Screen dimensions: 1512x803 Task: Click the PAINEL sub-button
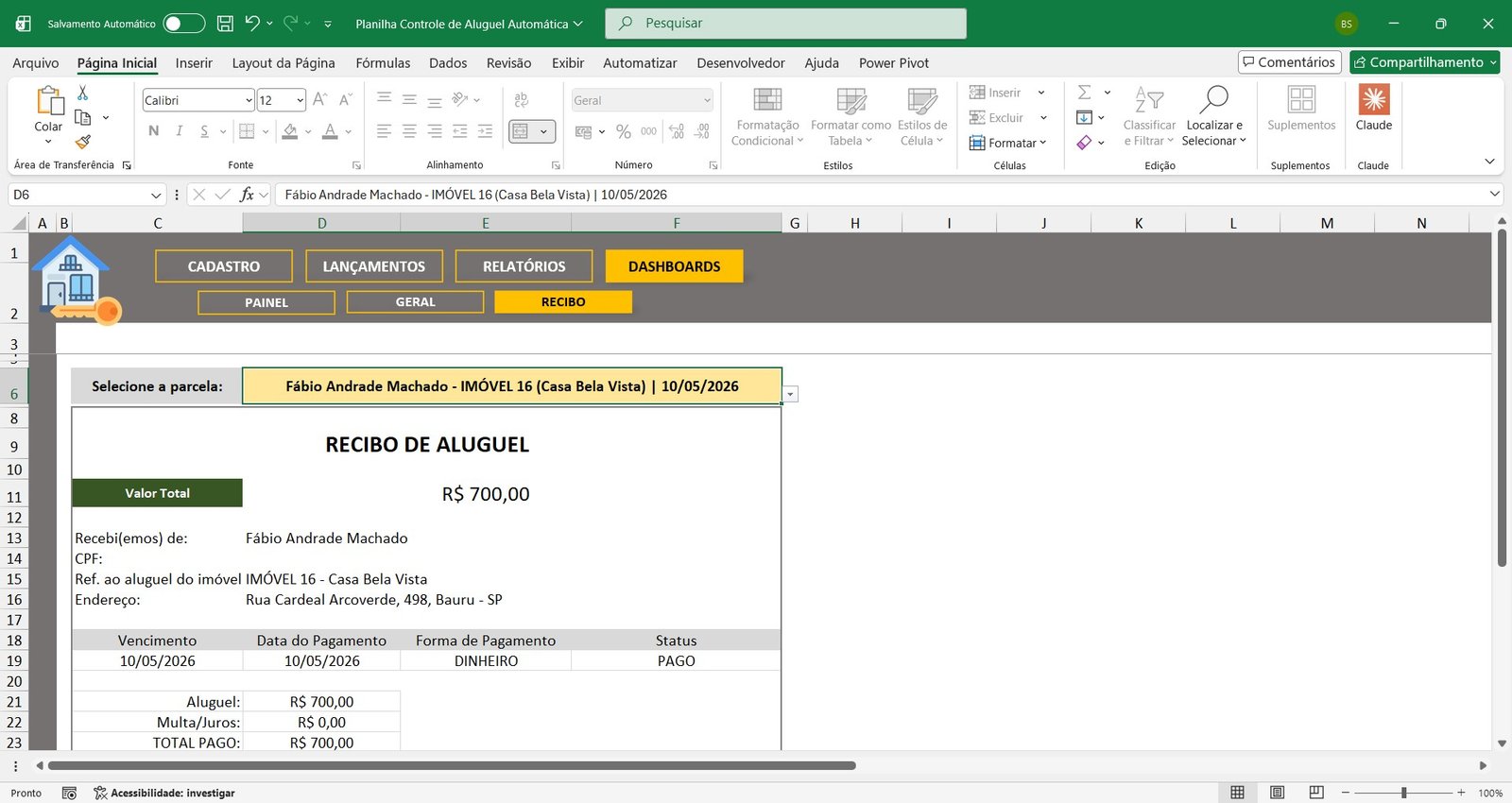tap(266, 302)
